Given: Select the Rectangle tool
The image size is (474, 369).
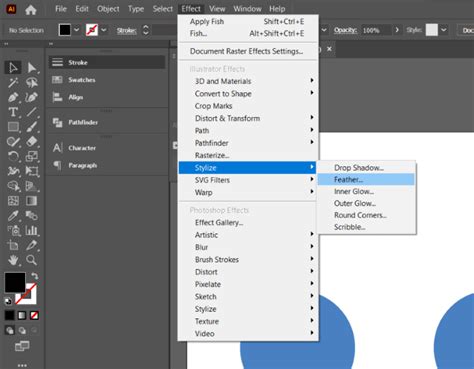Looking at the screenshot, I should 13,127.
